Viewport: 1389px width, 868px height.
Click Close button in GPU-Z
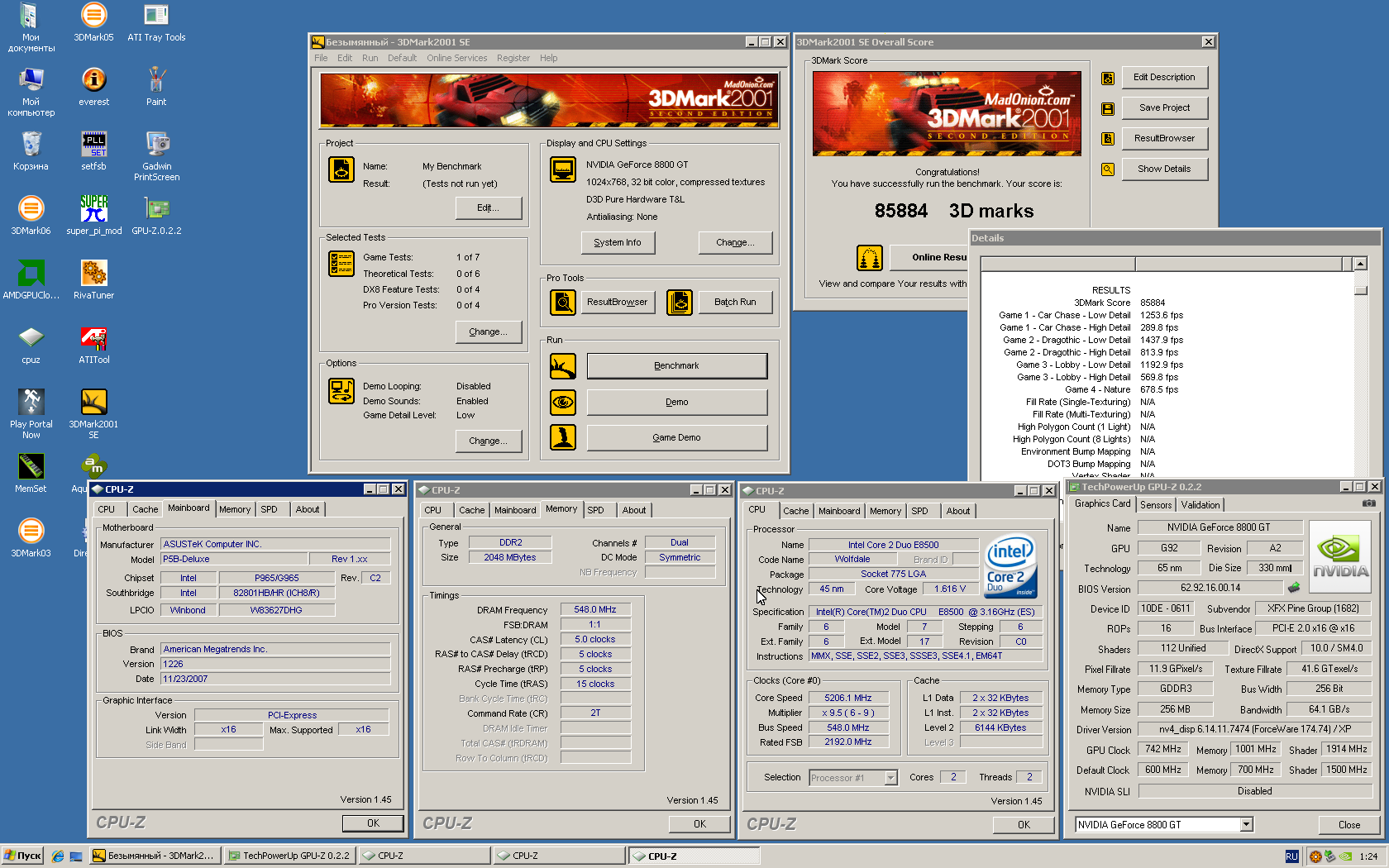coord(1349,825)
